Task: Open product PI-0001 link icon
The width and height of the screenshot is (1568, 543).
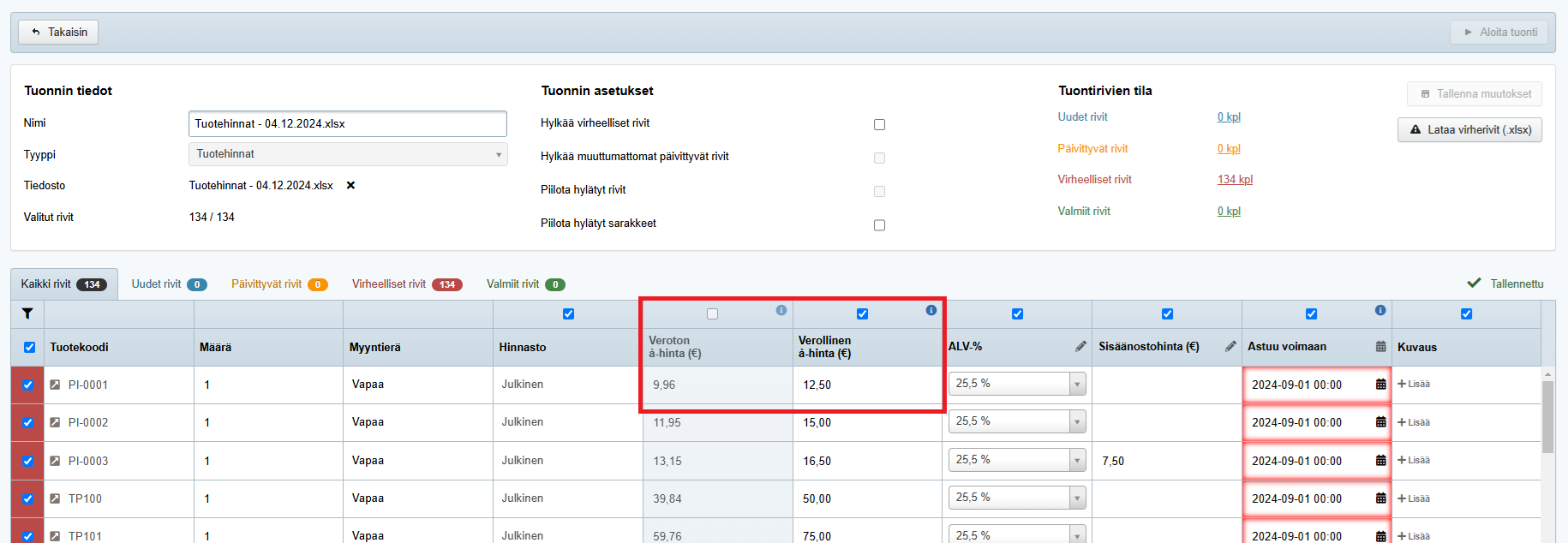Action: coord(55,385)
